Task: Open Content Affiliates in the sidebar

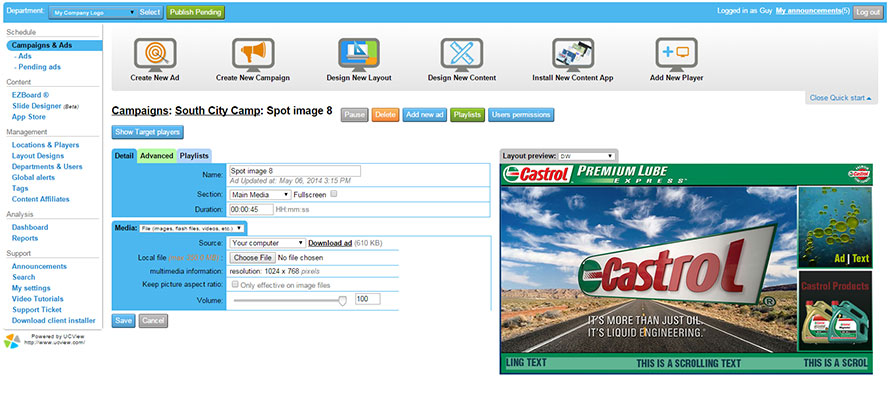Action: click(41, 199)
